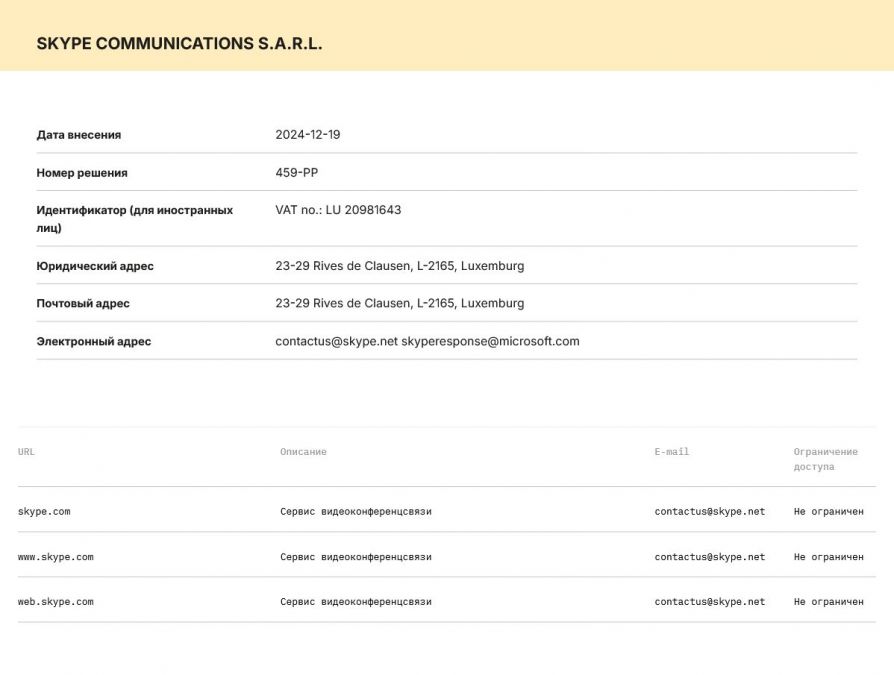Click the e-mail cell in the web.skype.com row

710,601
